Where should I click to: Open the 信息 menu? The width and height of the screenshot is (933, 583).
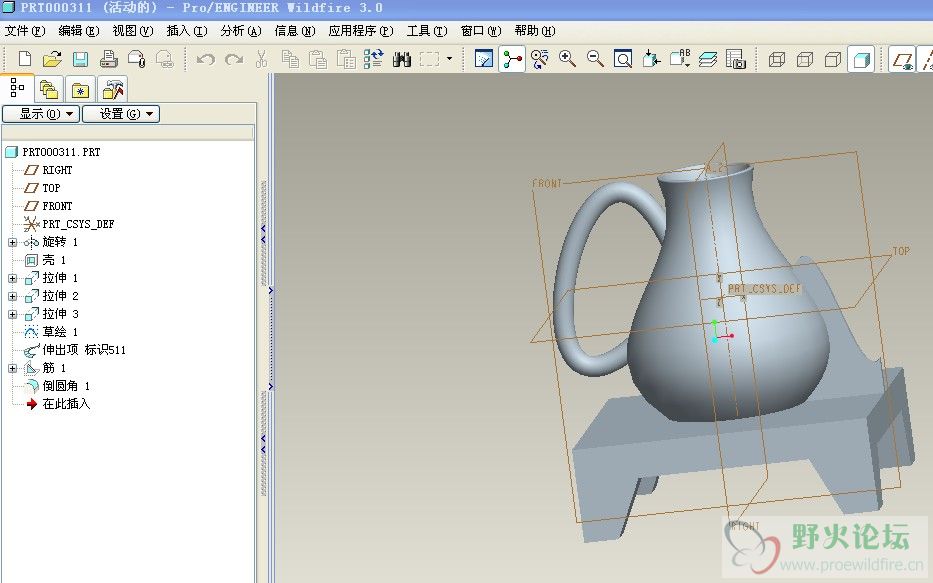click(295, 31)
